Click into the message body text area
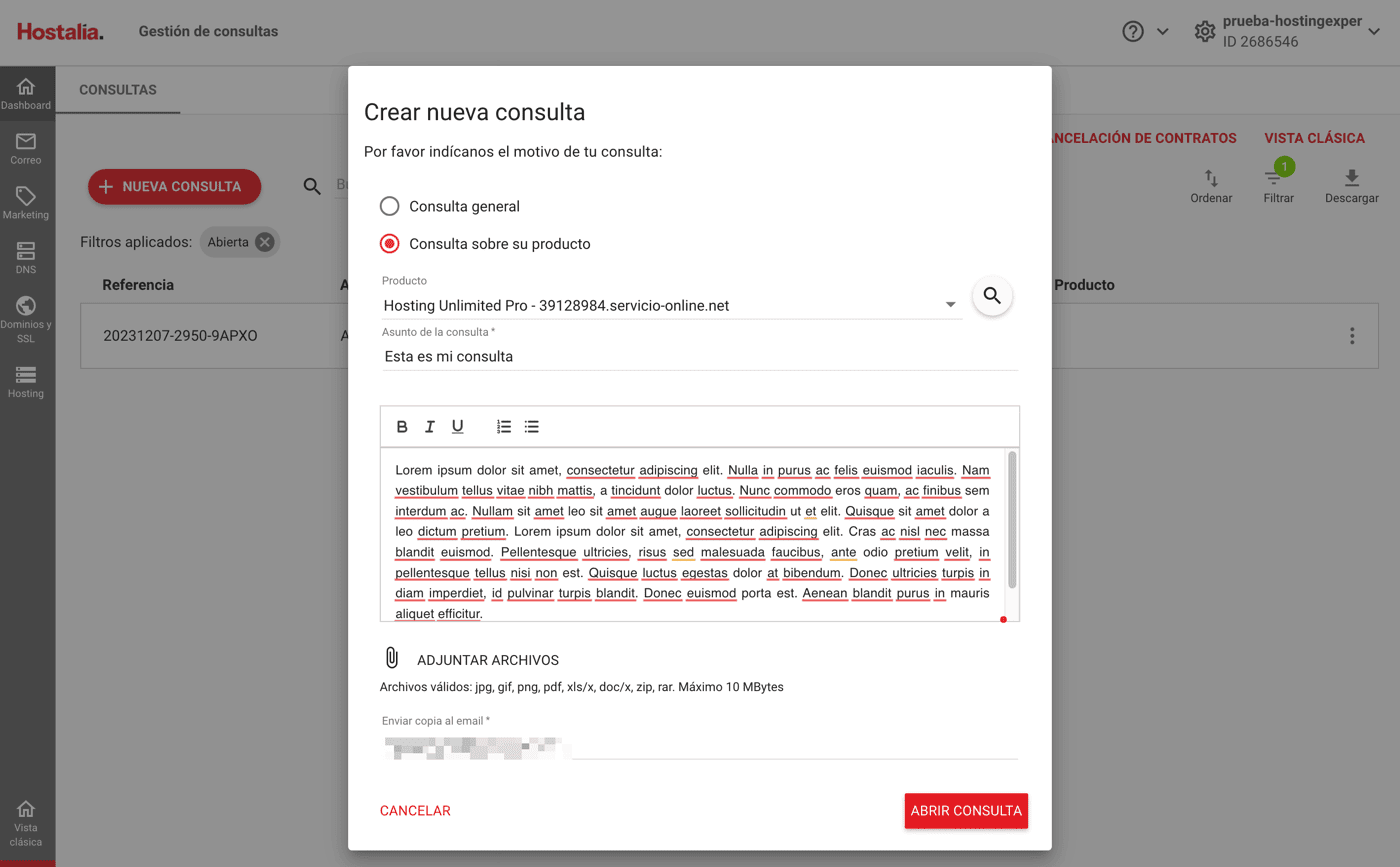The width and height of the screenshot is (1400, 867). [692, 534]
